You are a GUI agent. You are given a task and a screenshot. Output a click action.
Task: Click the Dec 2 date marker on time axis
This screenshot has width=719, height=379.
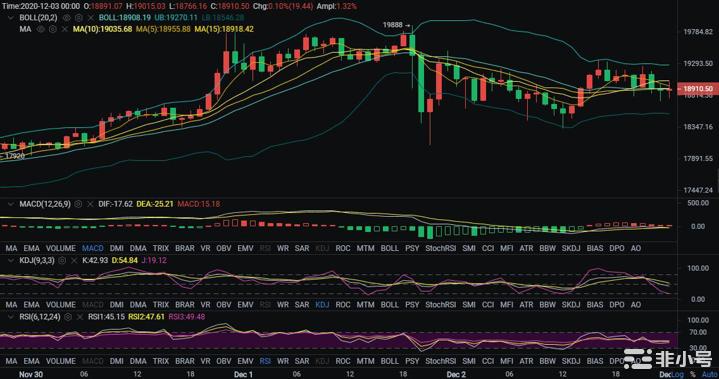click(456, 374)
